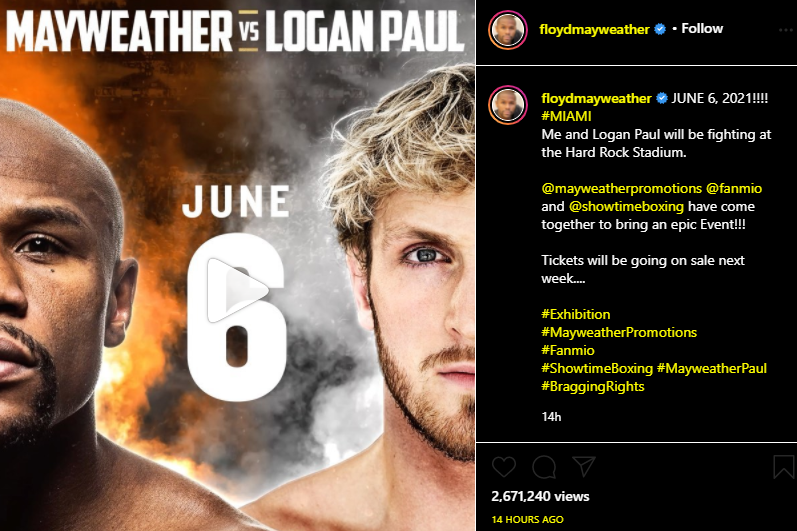Open #BraggingRights hashtag
This screenshot has height=531, width=797.
pyautogui.click(x=593, y=386)
